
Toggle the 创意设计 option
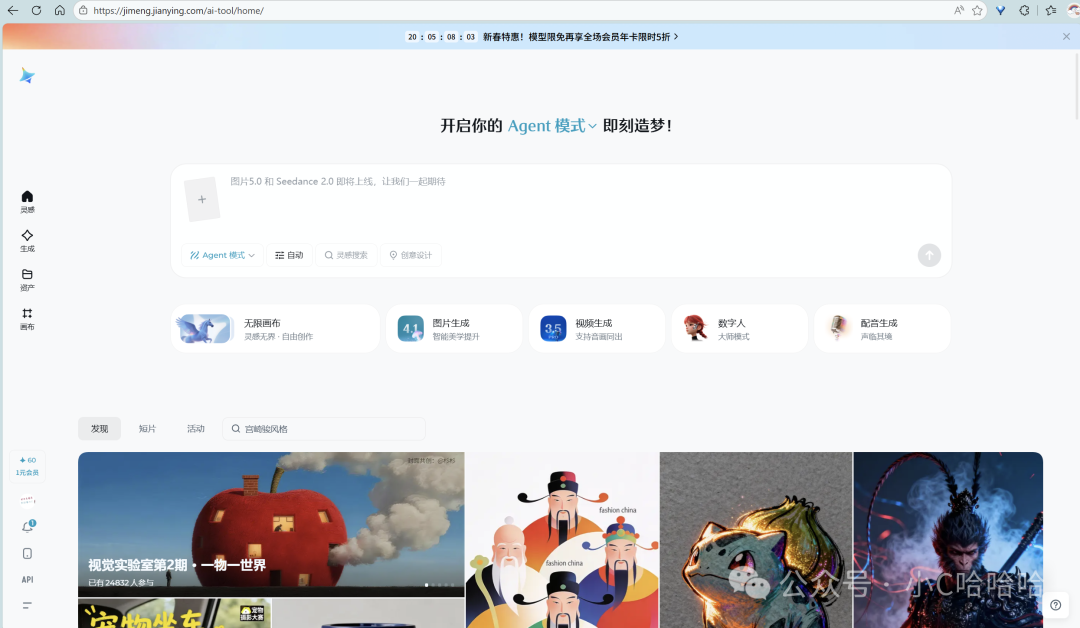(411, 255)
